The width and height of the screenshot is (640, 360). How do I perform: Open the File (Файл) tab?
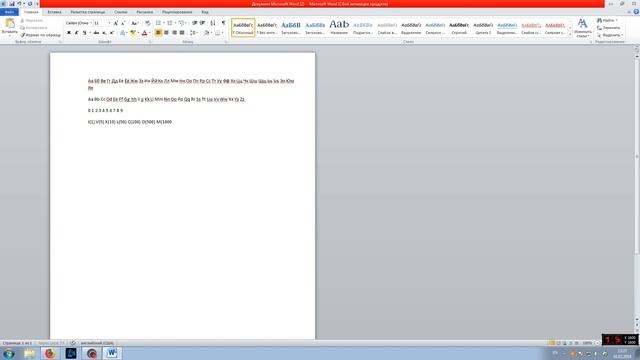pos(9,12)
